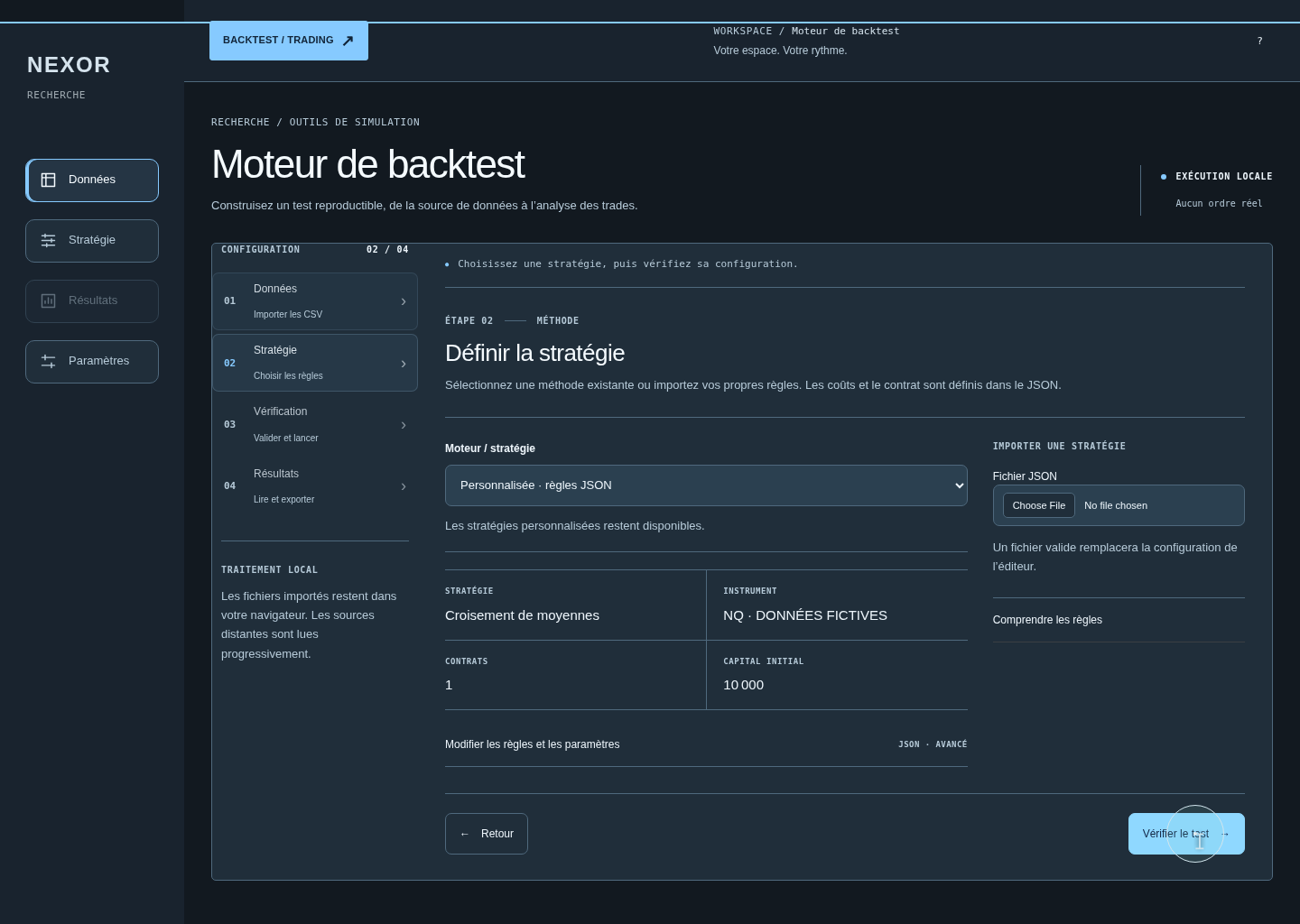Click the Paramètres sliders icon in sidebar
Screen dimensions: 1300x924
click(49, 361)
